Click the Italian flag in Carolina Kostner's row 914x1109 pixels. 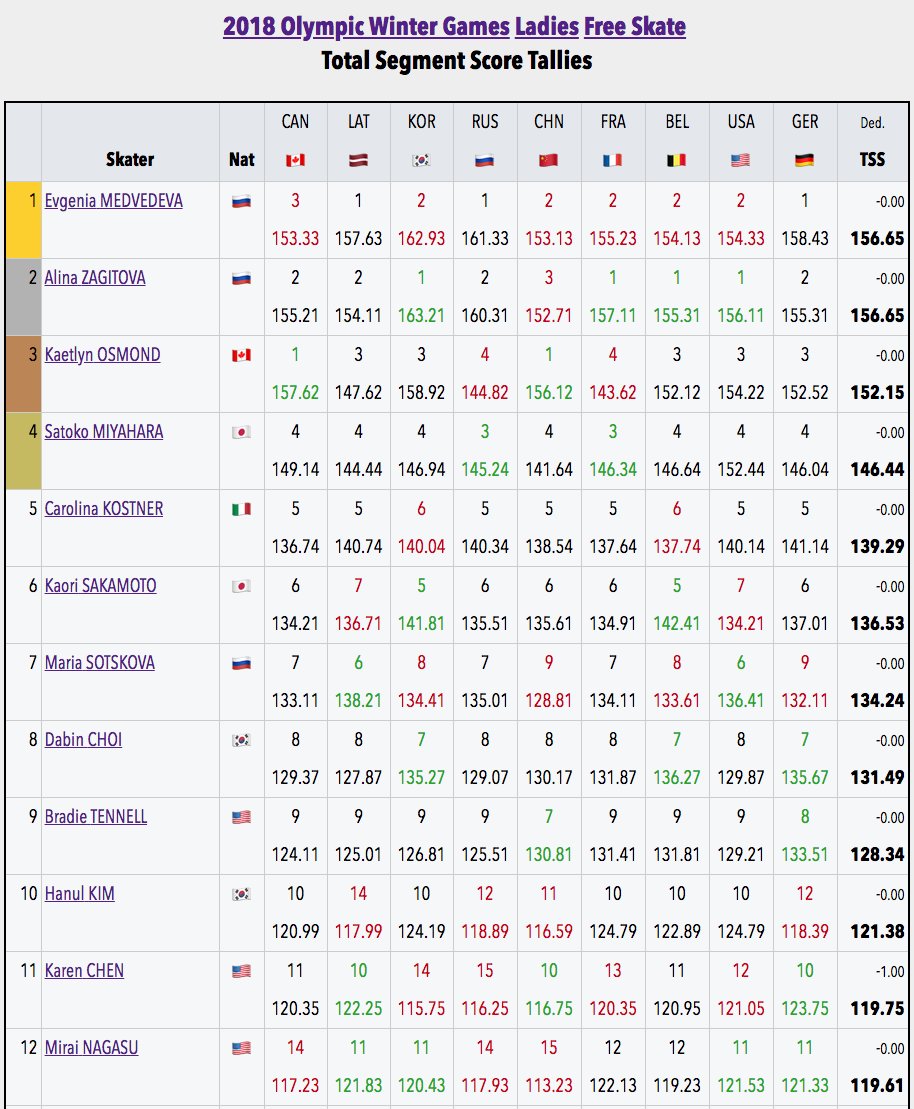point(241,509)
